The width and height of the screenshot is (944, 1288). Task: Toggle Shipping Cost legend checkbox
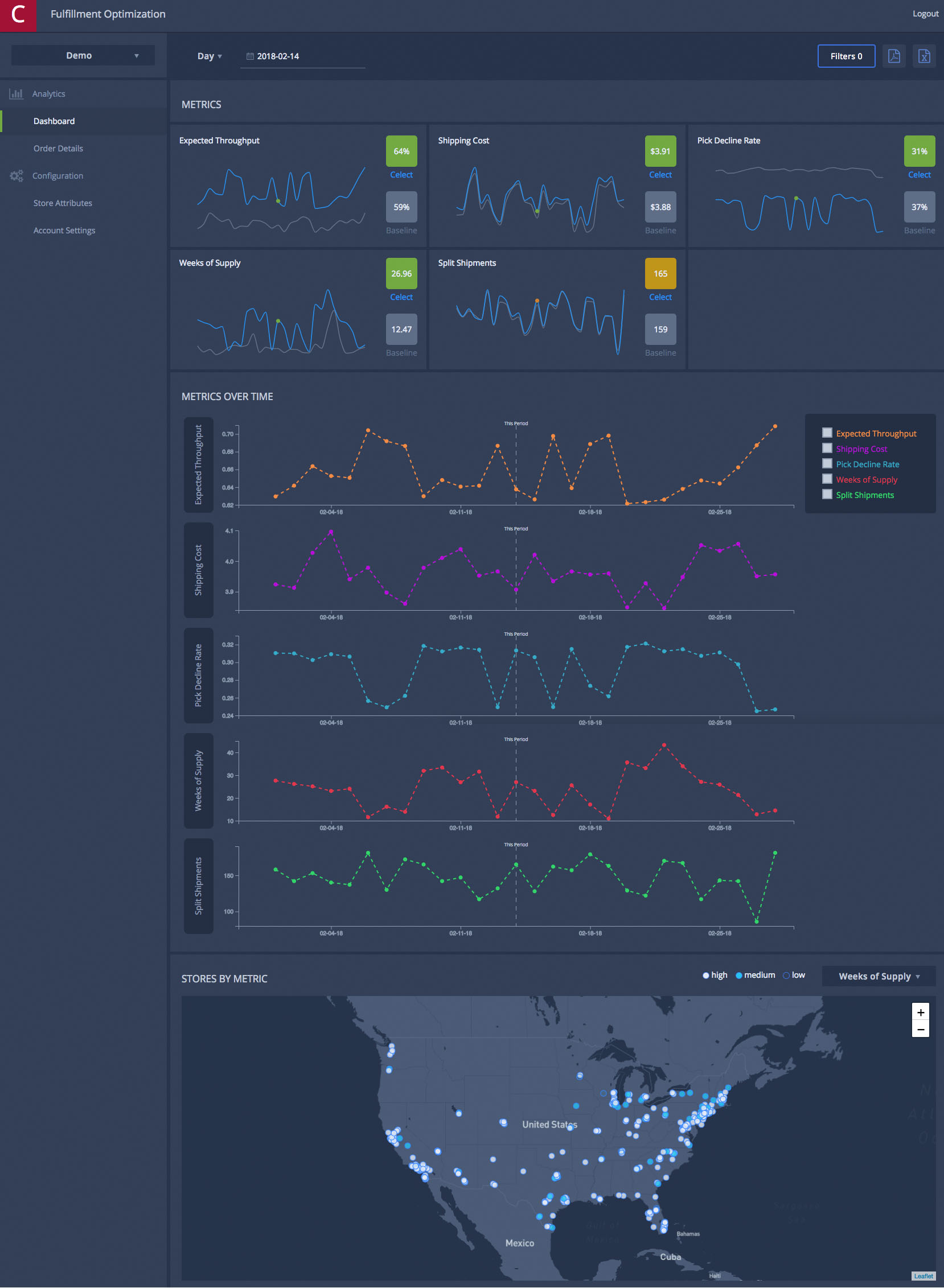coord(826,448)
